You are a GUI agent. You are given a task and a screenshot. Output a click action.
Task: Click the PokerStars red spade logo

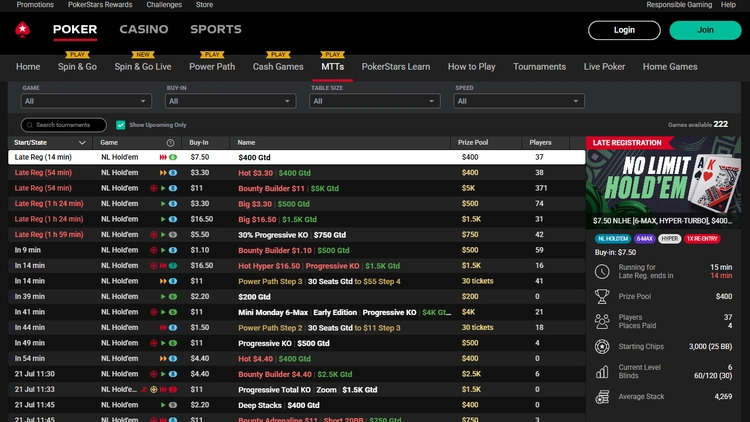22,30
